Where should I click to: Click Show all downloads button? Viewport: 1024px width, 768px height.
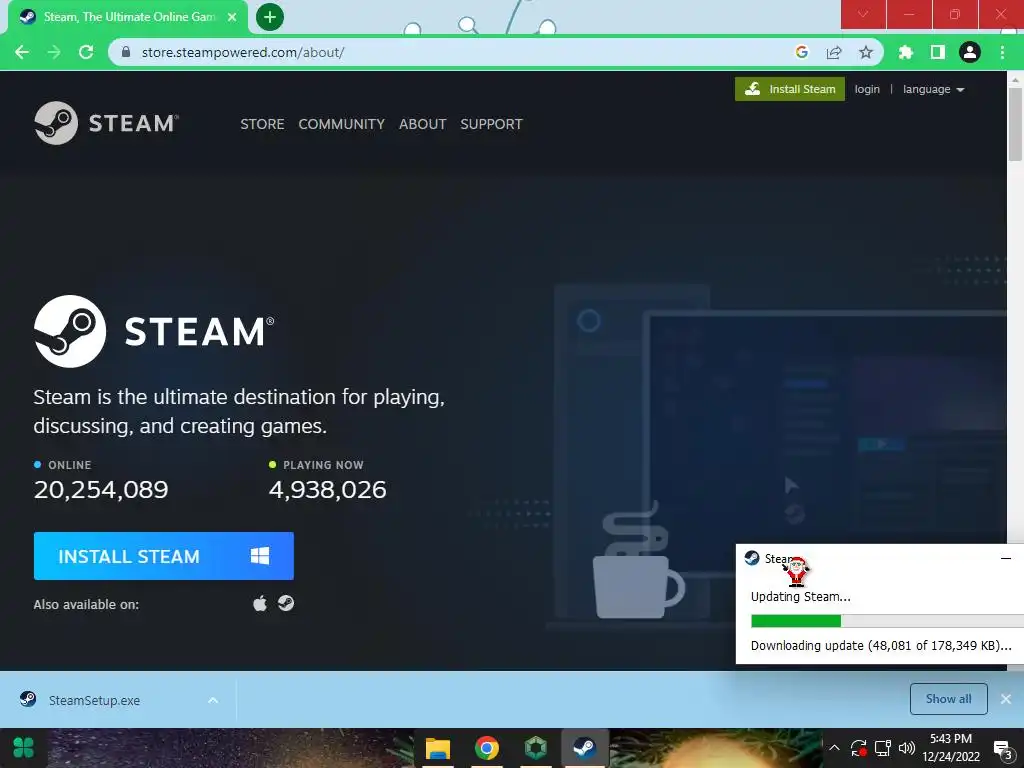coord(948,699)
